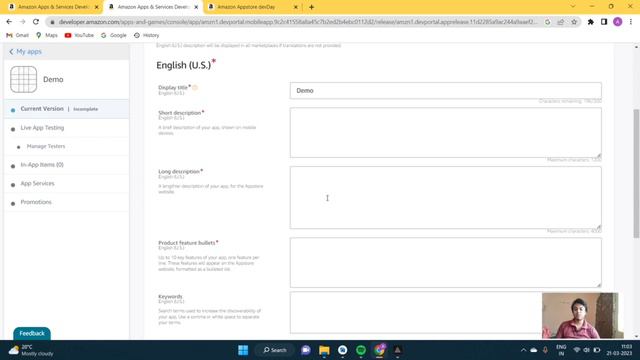Click the Long description text area
Screen dimensions: 640x360
click(445, 198)
